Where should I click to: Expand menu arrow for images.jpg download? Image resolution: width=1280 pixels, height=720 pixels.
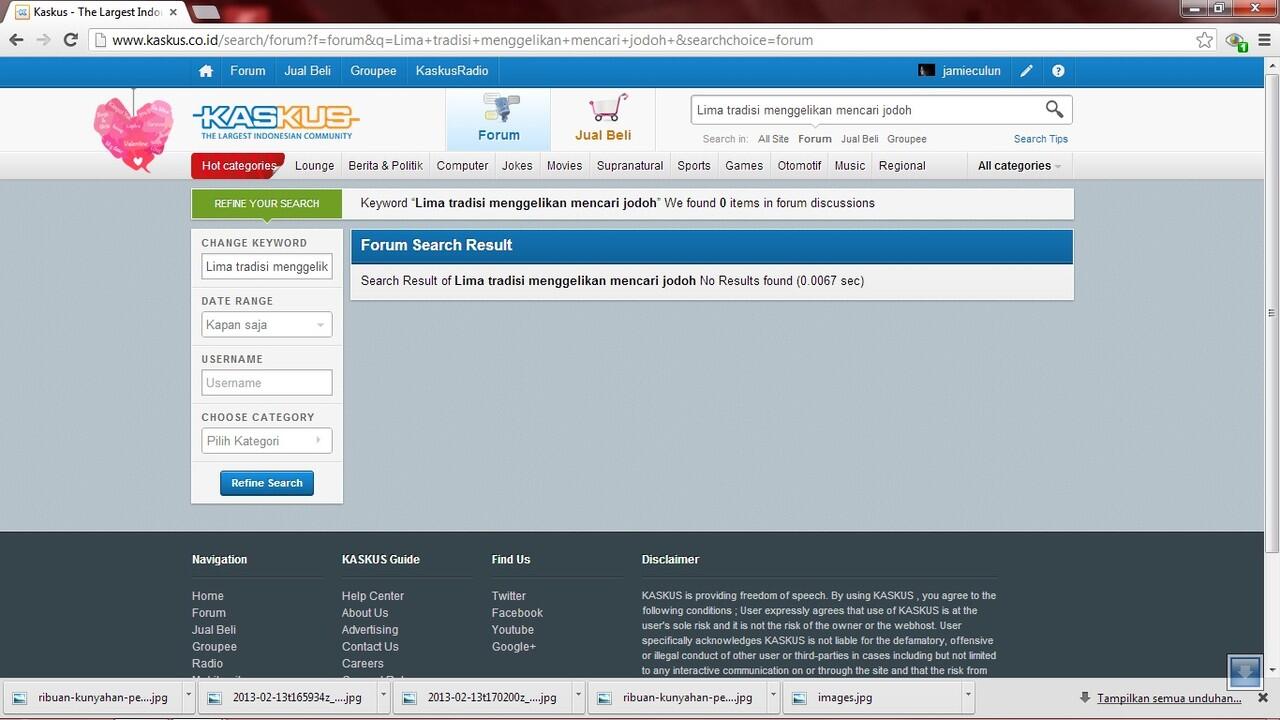point(967,697)
